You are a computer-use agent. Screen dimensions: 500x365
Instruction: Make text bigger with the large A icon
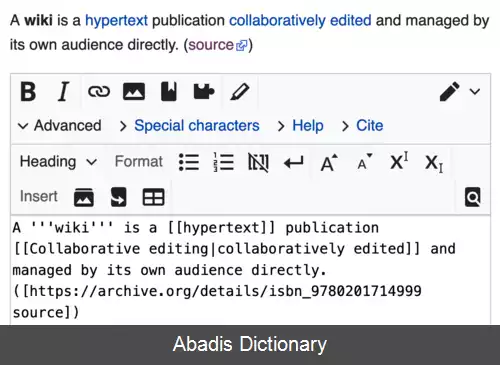click(x=329, y=163)
